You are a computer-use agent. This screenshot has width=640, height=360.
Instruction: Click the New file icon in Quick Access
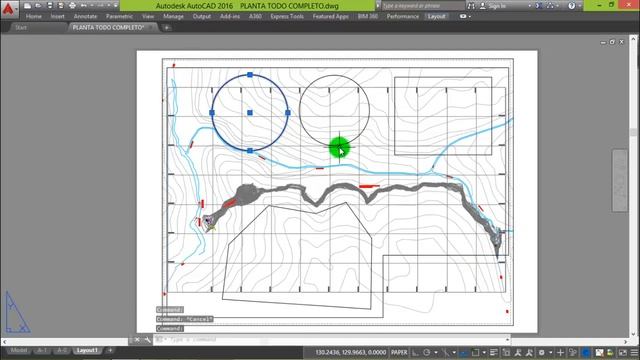tap(27, 6)
